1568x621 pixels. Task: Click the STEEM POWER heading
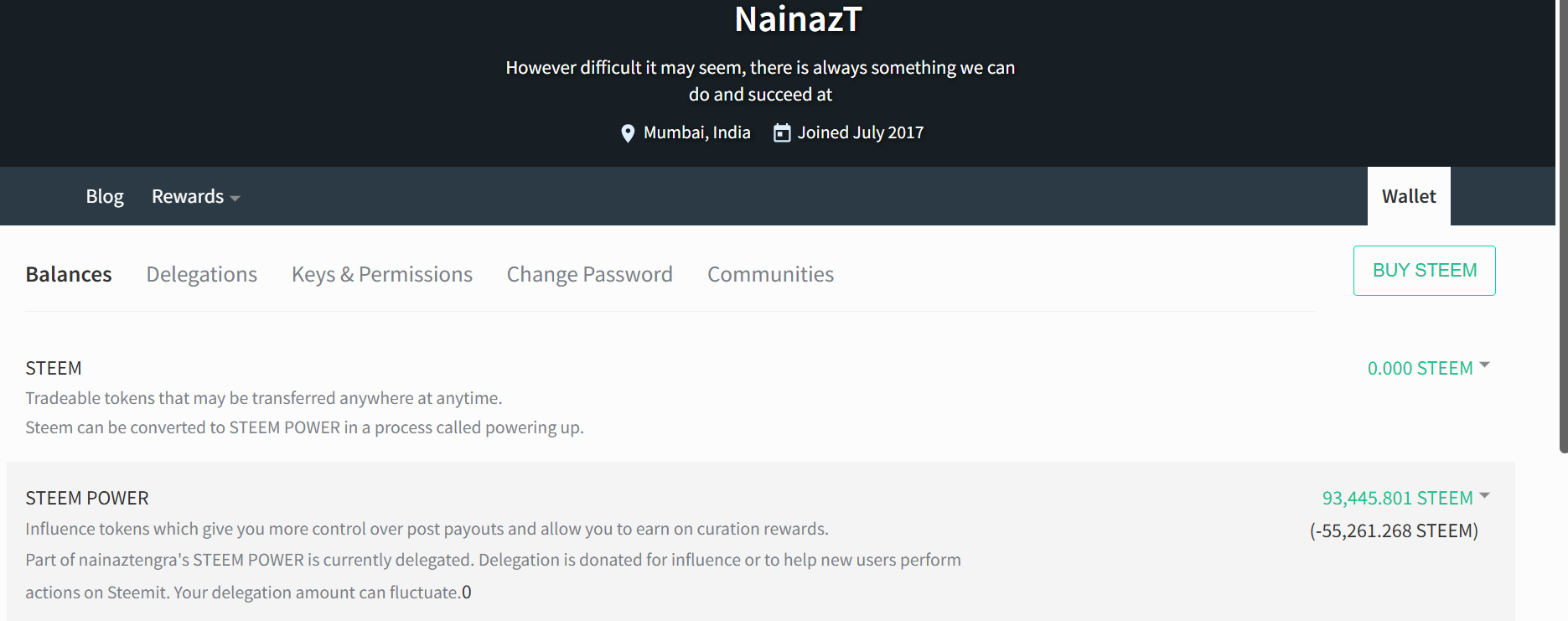87,498
